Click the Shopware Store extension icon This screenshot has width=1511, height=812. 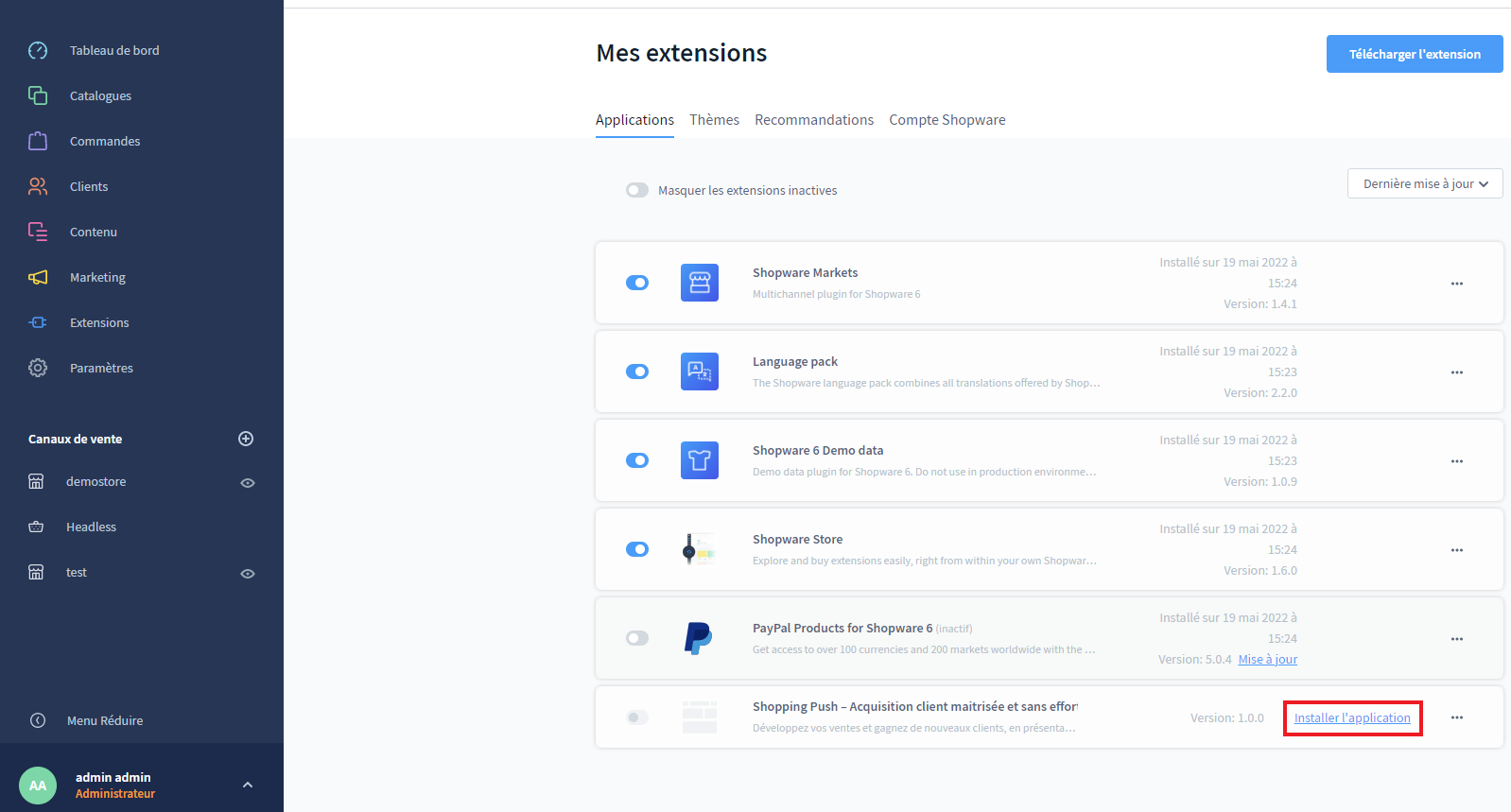(x=700, y=549)
